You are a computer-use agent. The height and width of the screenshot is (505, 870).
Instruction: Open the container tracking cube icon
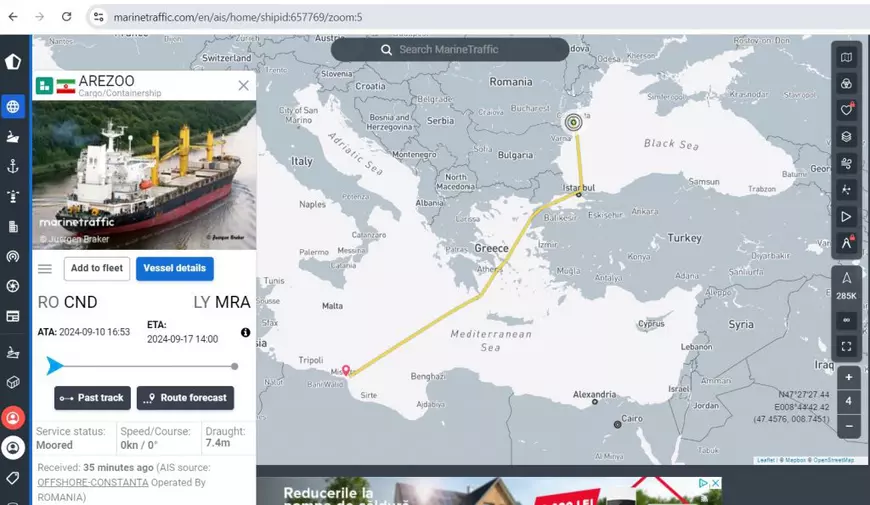click(13, 382)
